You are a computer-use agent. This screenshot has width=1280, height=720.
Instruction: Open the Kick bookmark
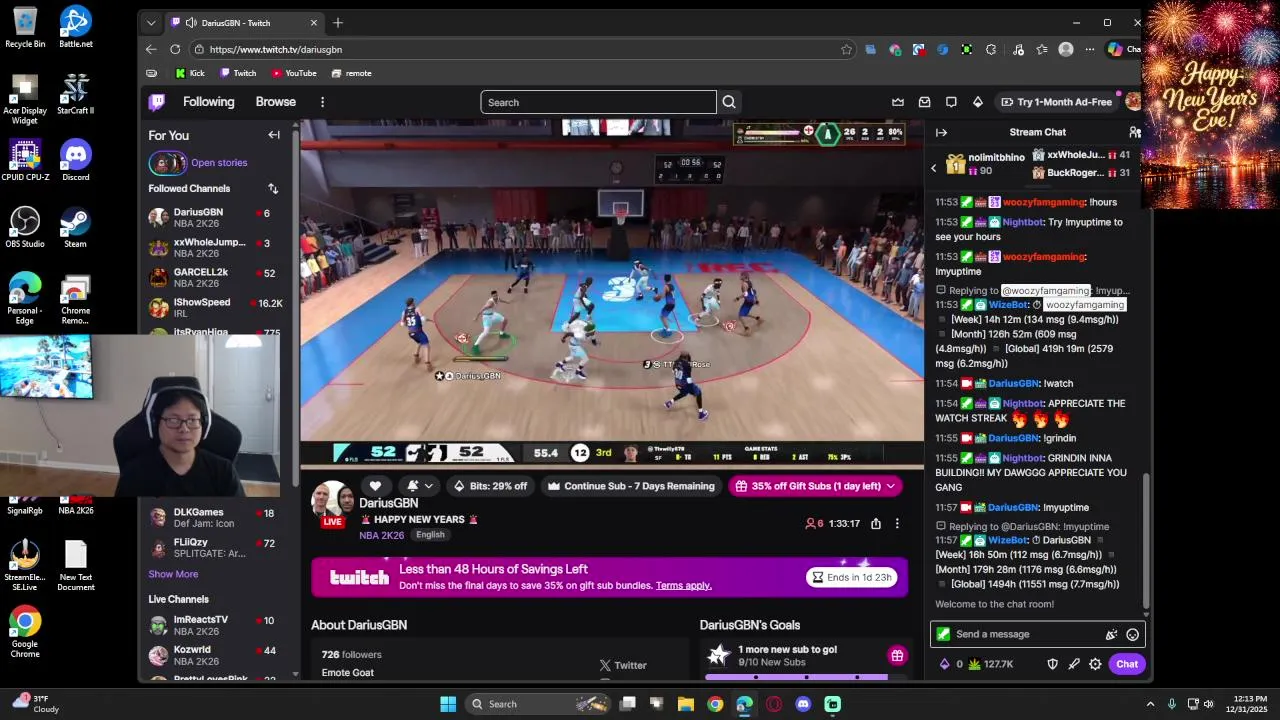[190, 73]
